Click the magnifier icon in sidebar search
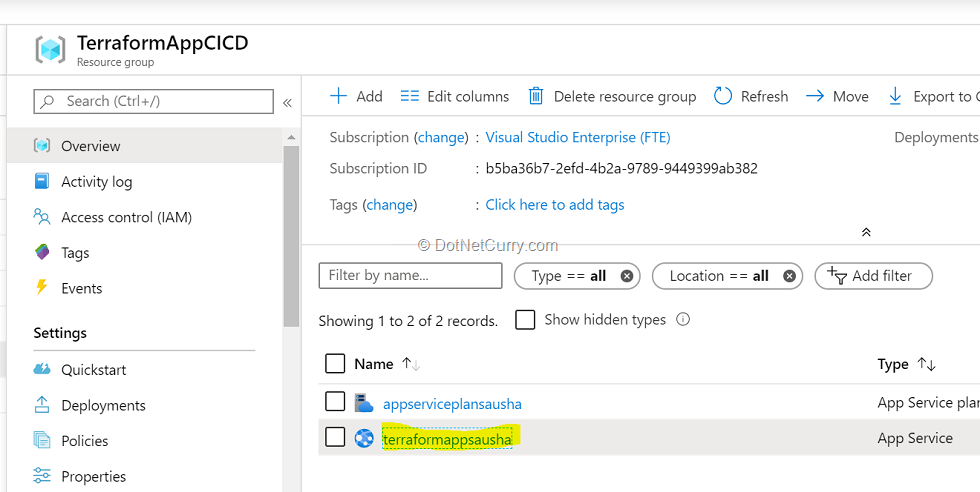 pyautogui.click(x=47, y=101)
